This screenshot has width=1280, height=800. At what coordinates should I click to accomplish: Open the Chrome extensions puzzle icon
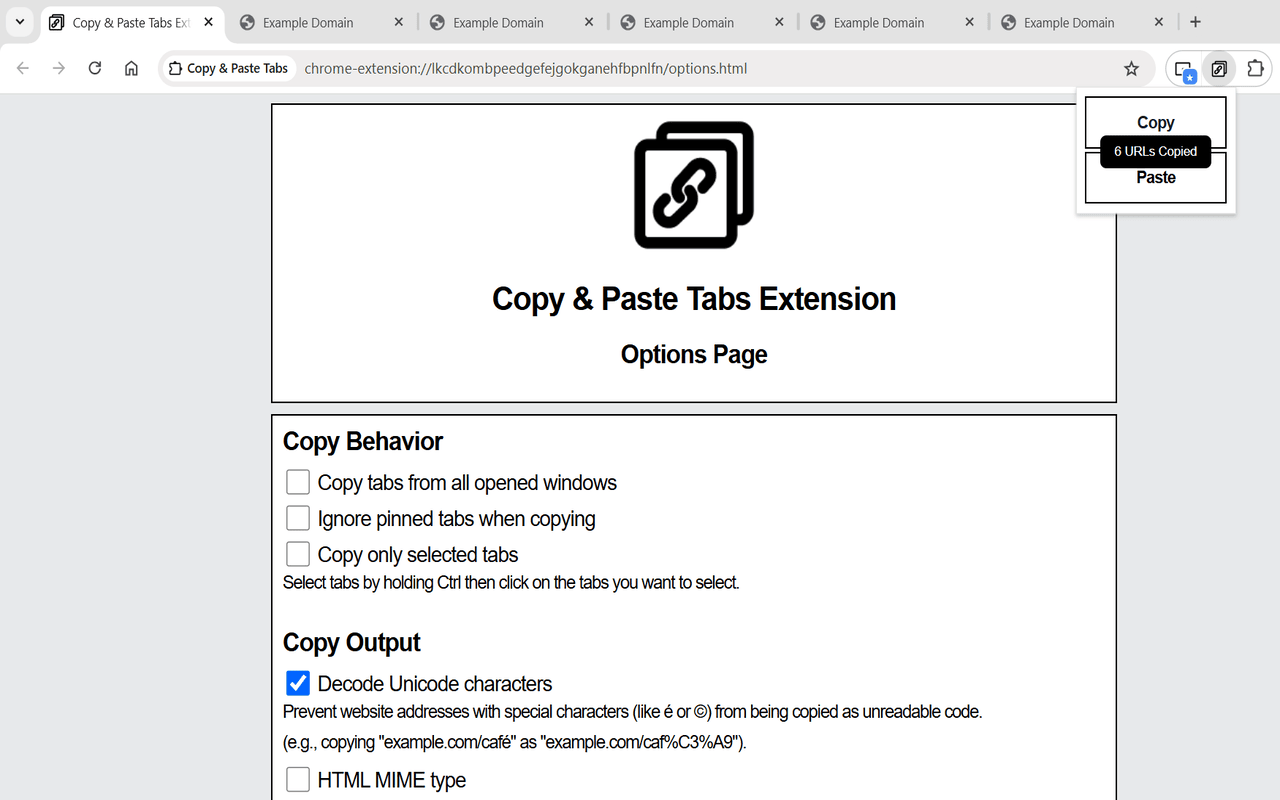[1255, 69]
